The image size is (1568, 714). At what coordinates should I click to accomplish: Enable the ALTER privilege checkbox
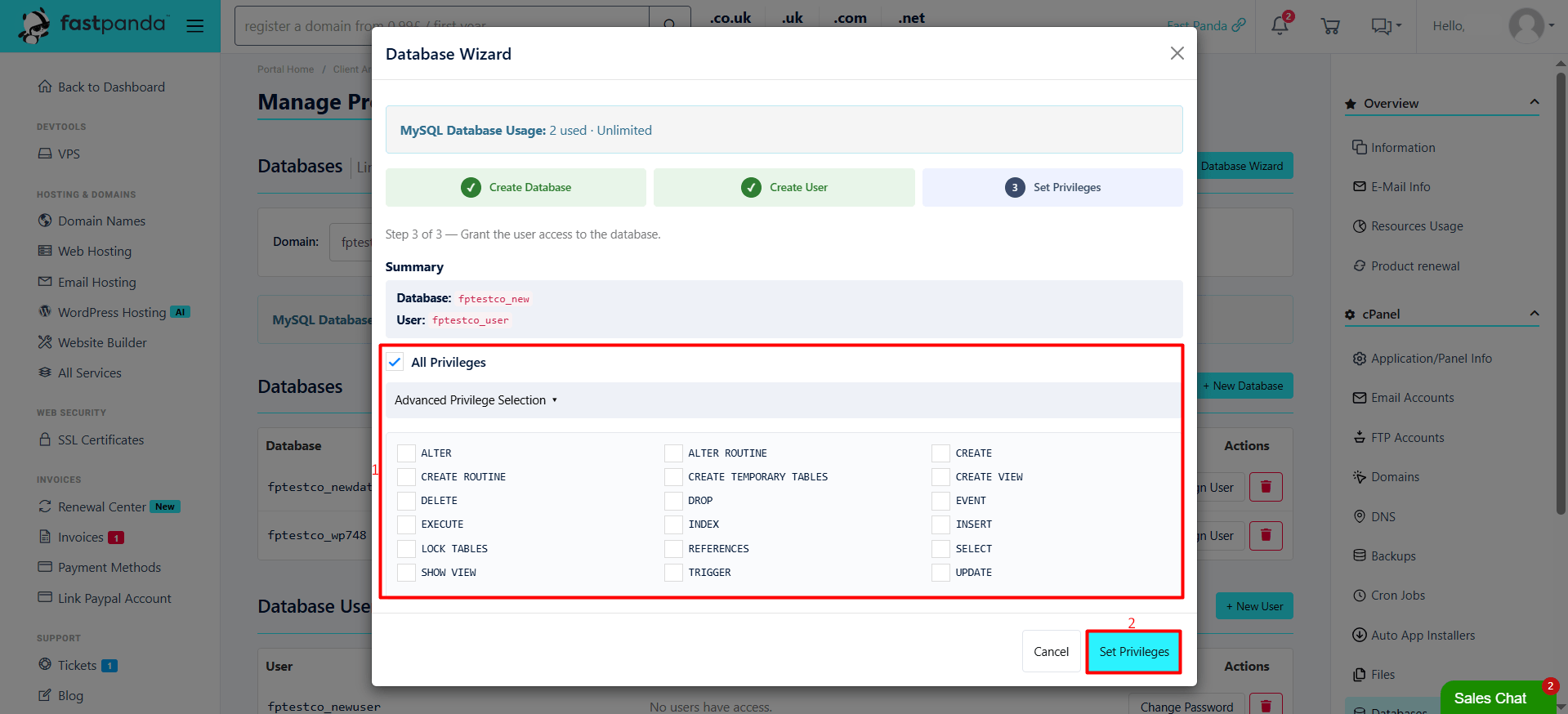click(406, 453)
